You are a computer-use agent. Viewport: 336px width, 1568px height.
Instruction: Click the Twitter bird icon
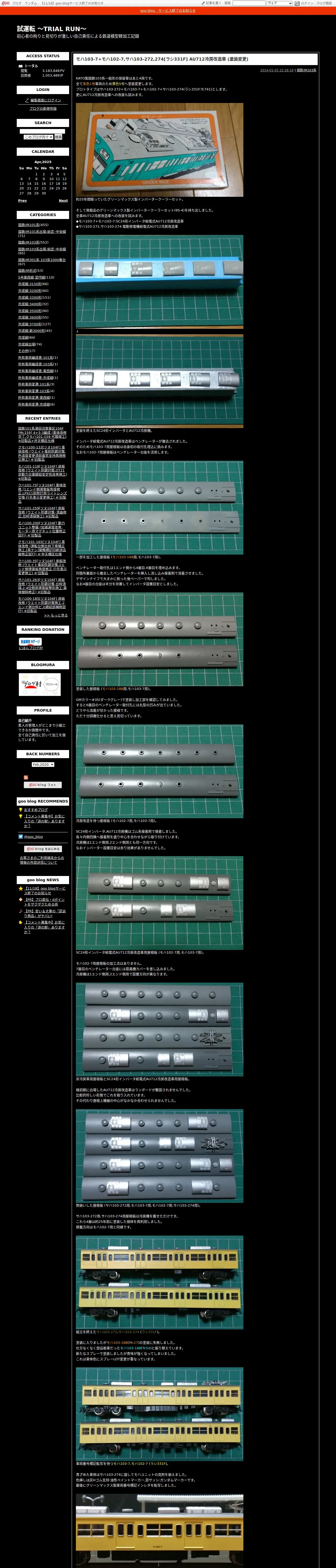[x=21, y=836]
